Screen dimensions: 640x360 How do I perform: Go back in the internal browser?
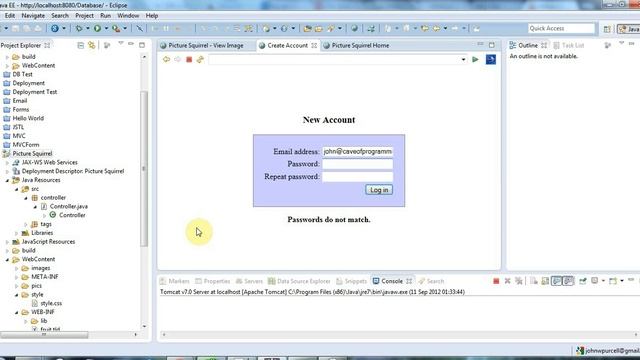[166, 60]
